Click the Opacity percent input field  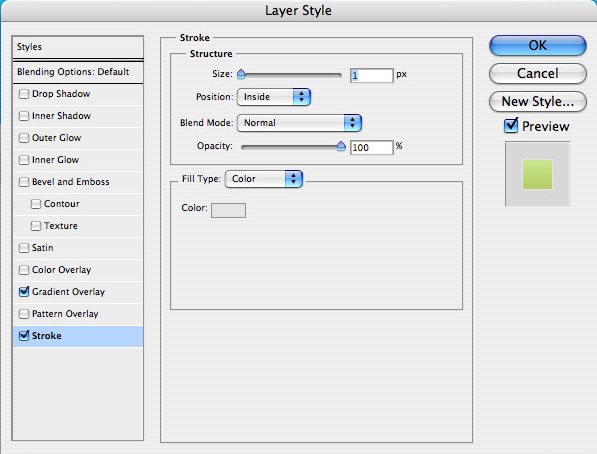pyautogui.click(x=372, y=147)
